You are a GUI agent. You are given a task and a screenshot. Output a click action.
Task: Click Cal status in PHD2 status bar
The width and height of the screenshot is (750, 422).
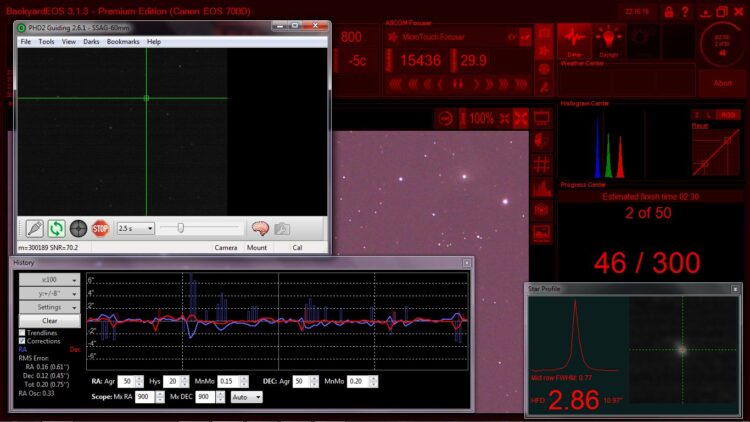point(297,247)
